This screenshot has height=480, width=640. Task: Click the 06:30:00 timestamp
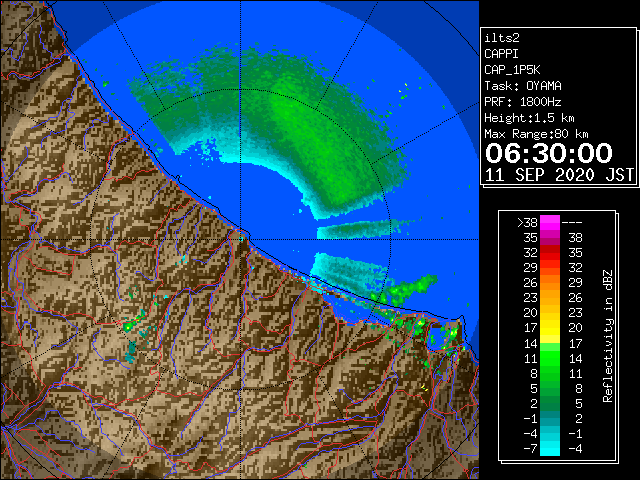click(x=549, y=153)
